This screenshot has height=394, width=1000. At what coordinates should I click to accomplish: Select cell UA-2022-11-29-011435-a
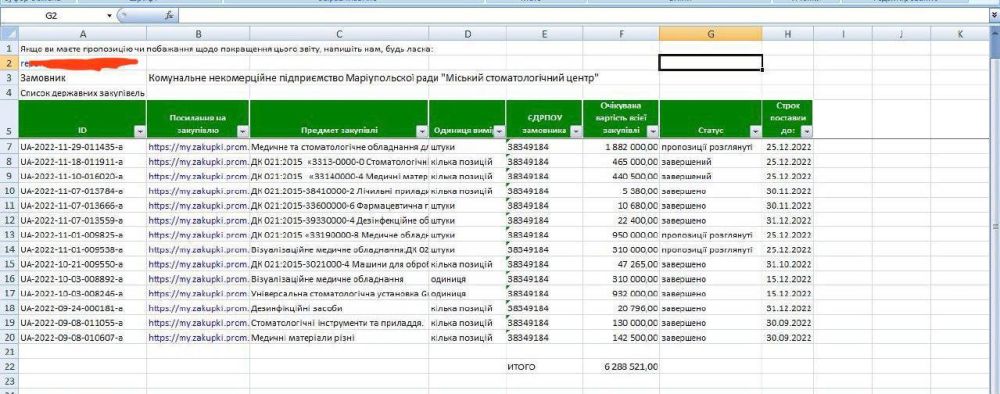pyautogui.click(x=82, y=147)
